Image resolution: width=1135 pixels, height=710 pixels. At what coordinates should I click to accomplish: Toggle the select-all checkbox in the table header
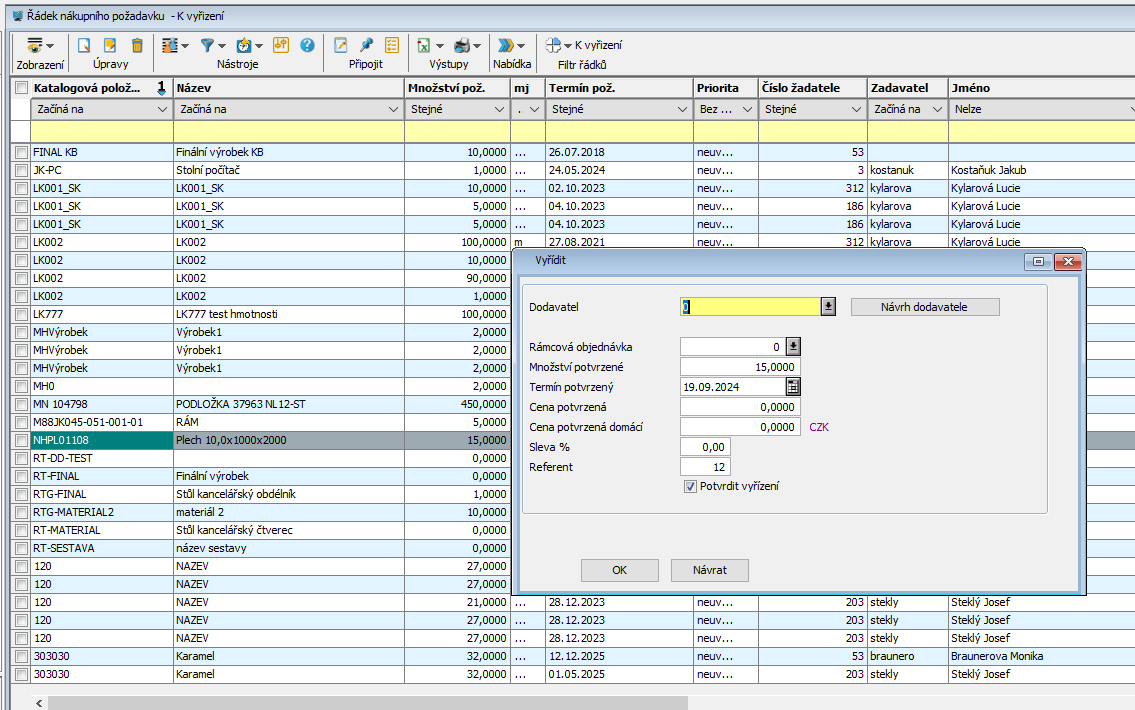click(x=21, y=88)
